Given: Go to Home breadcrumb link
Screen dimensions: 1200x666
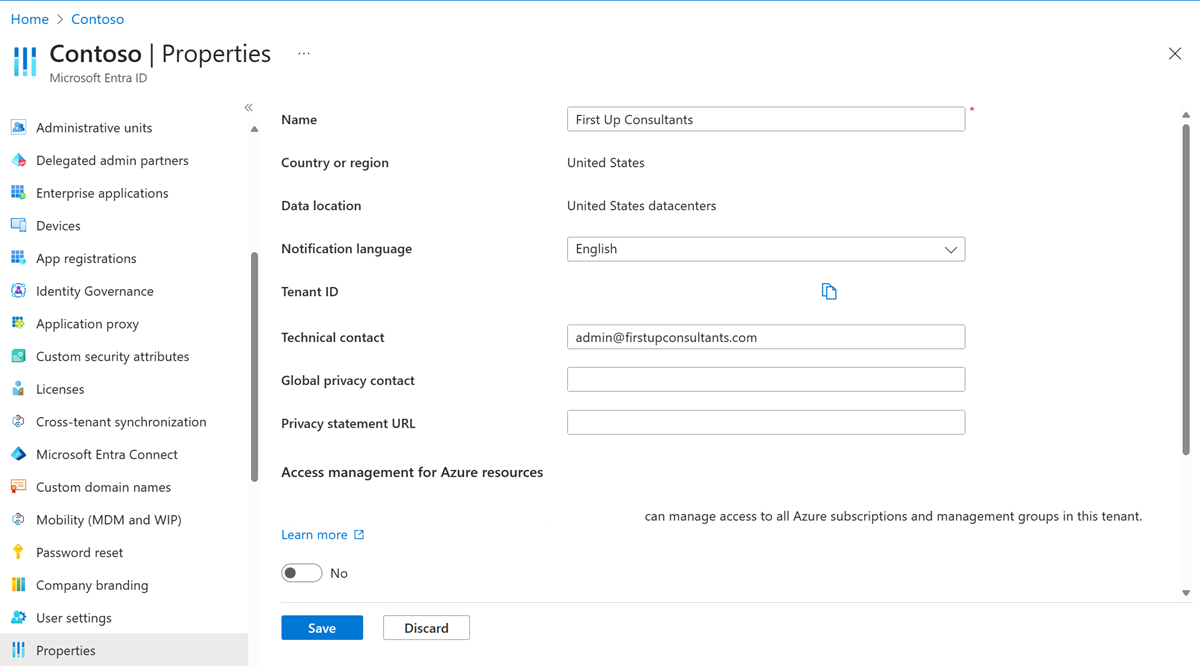Looking at the screenshot, I should point(30,19).
